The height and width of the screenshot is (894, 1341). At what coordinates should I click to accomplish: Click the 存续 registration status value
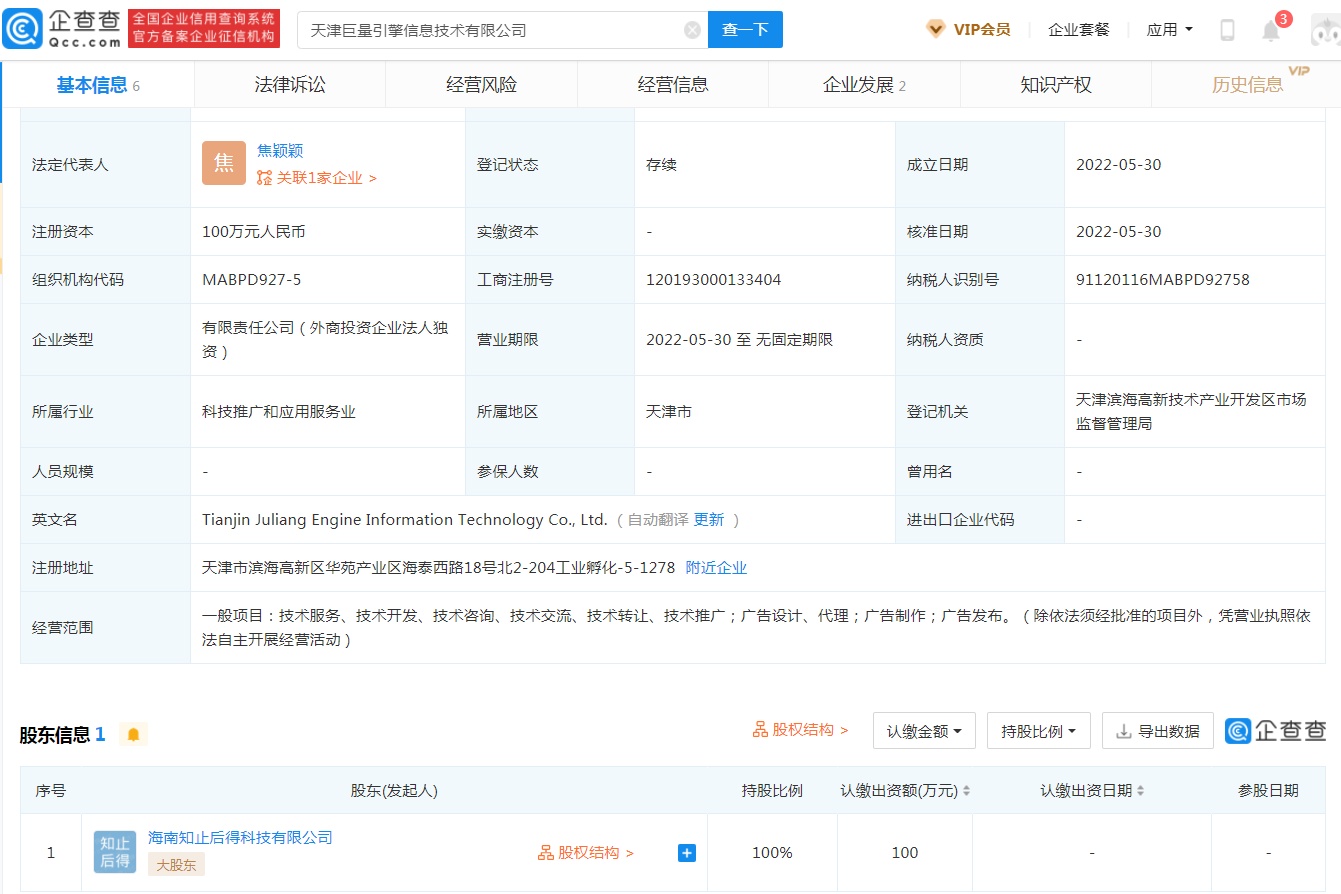pos(662,164)
